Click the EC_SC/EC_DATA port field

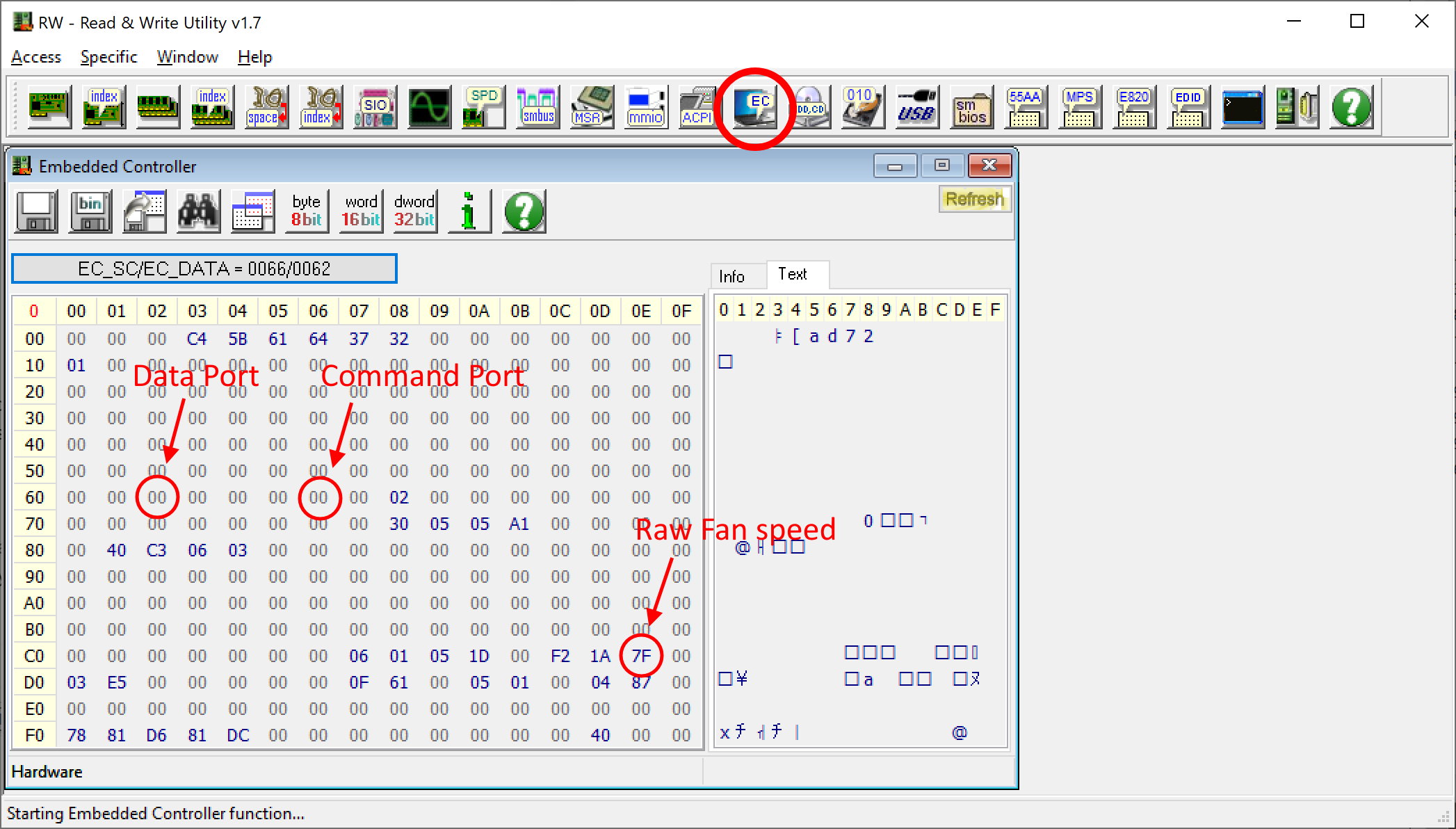[204, 268]
